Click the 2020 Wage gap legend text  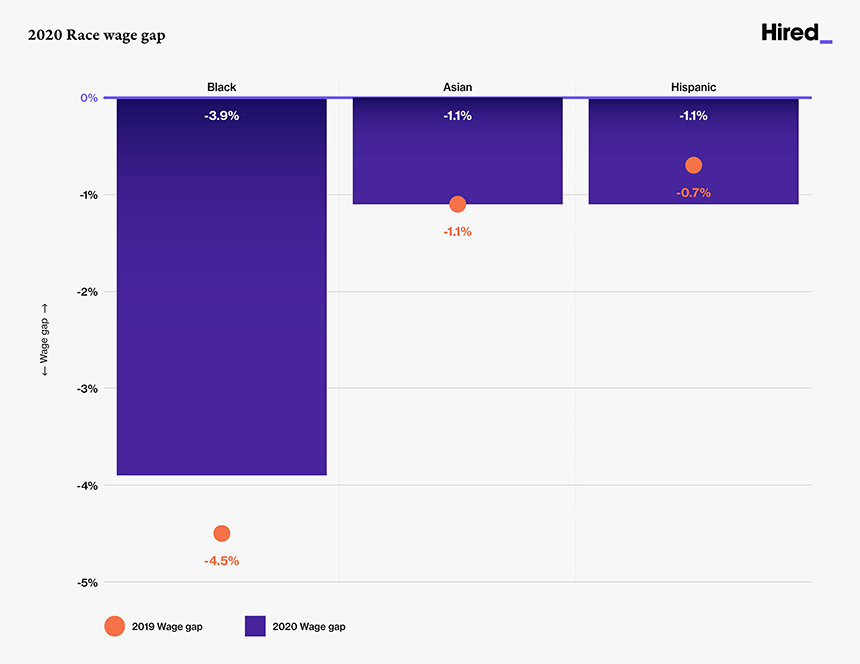[309, 627]
